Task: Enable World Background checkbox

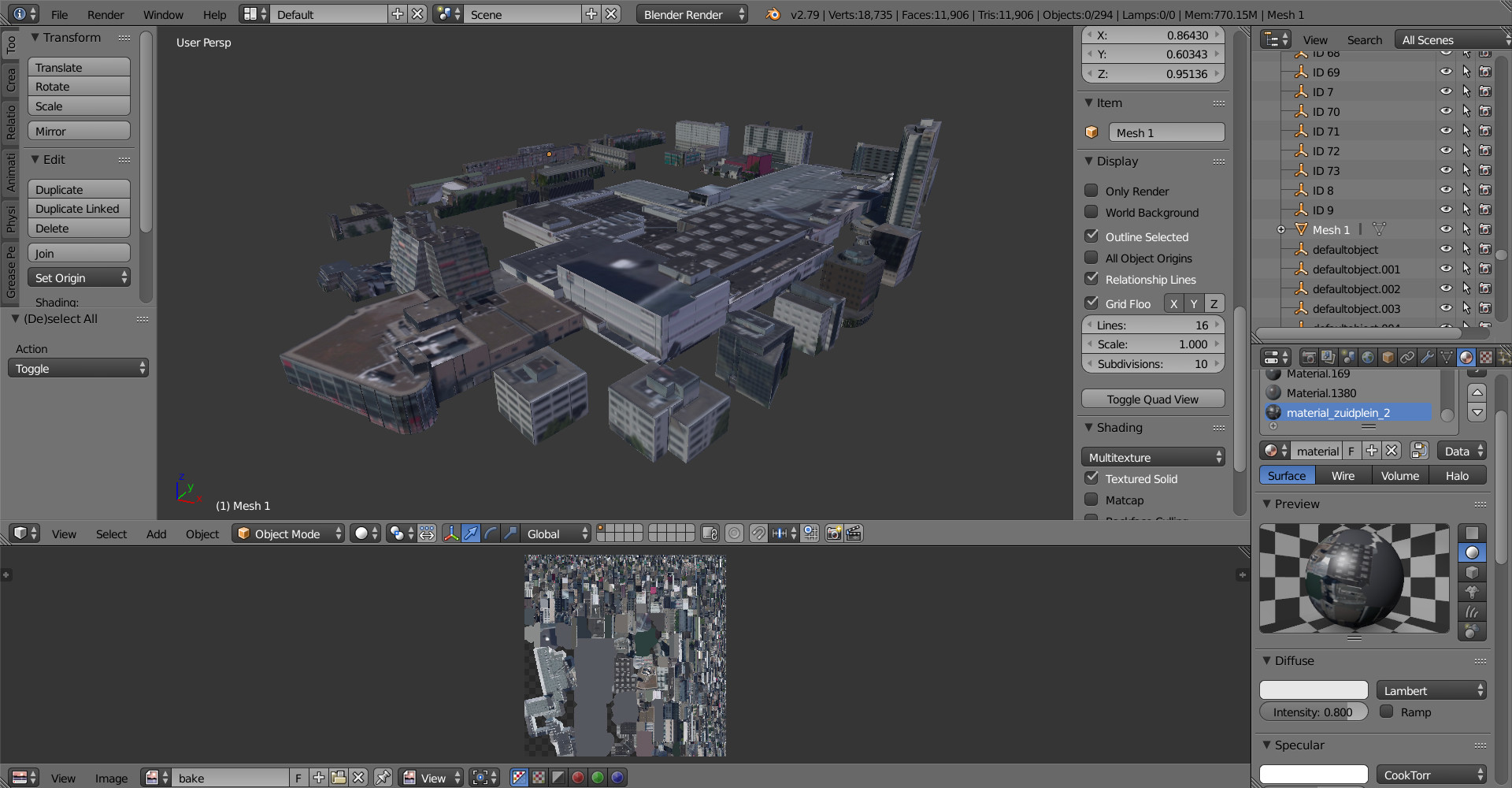Action: pyautogui.click(x=1091, y=212)
